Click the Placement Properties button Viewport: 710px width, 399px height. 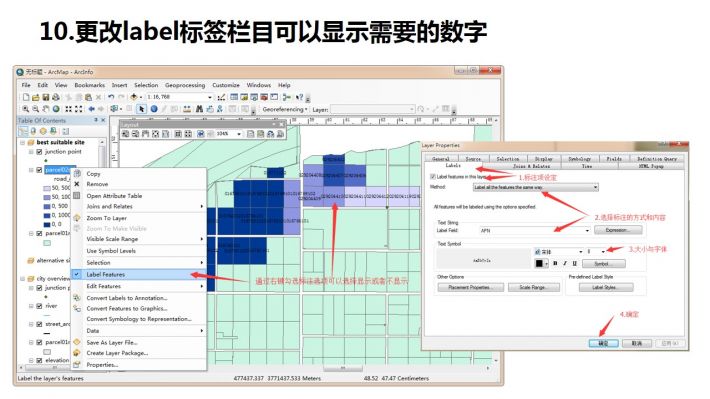[470, 288]
